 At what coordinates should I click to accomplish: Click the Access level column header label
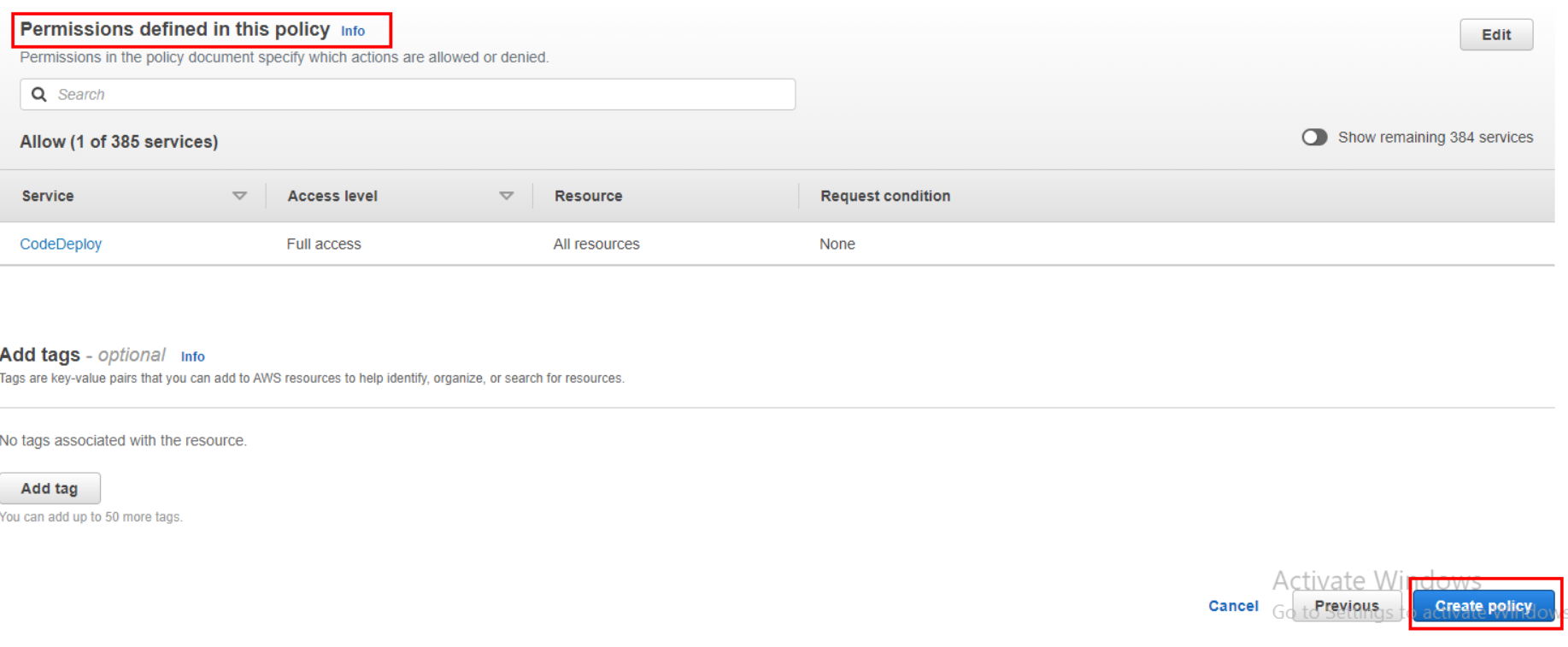[332, 196]
